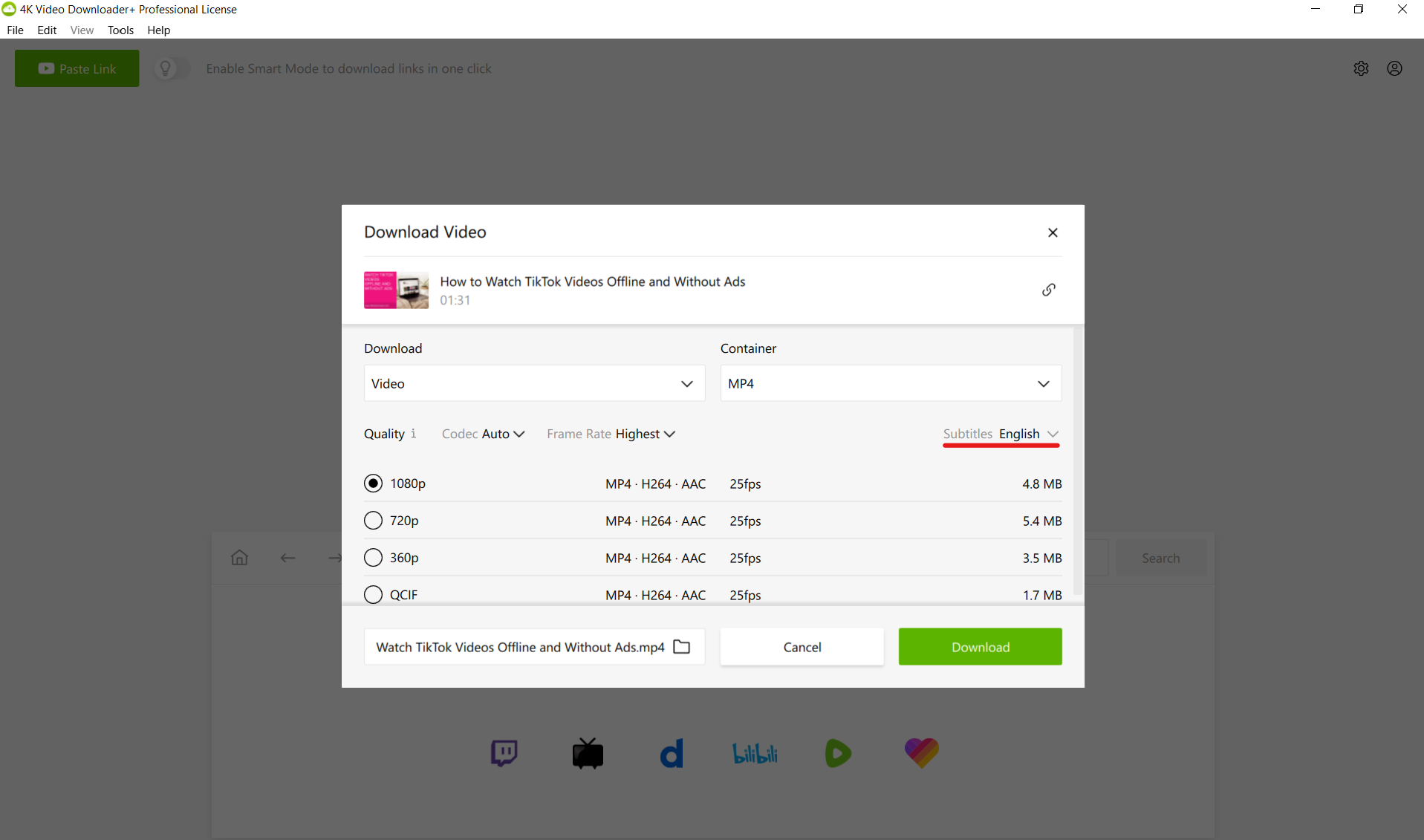1424x840 pixels.
Task: Click the dialog vertical scrollbar
Action: coord(1078,460)
